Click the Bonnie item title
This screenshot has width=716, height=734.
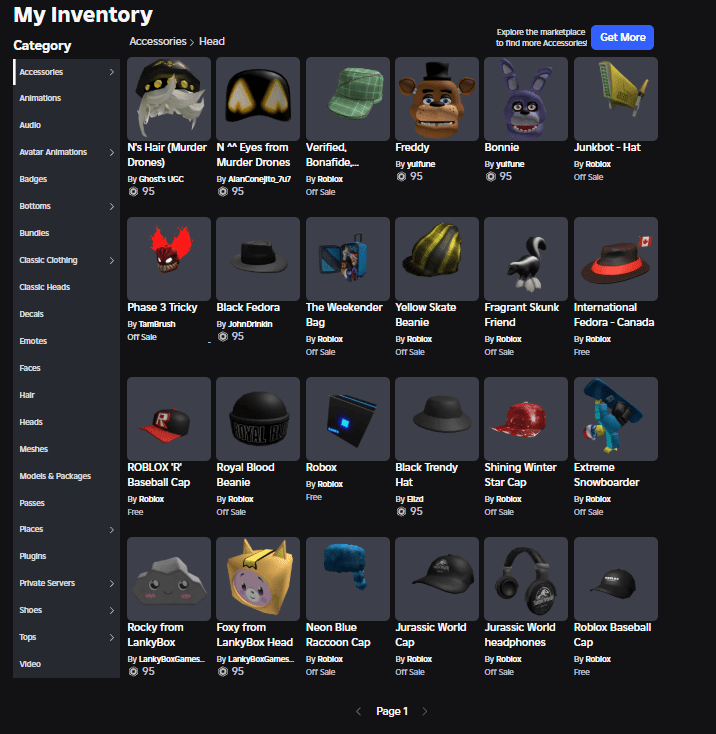502,147
